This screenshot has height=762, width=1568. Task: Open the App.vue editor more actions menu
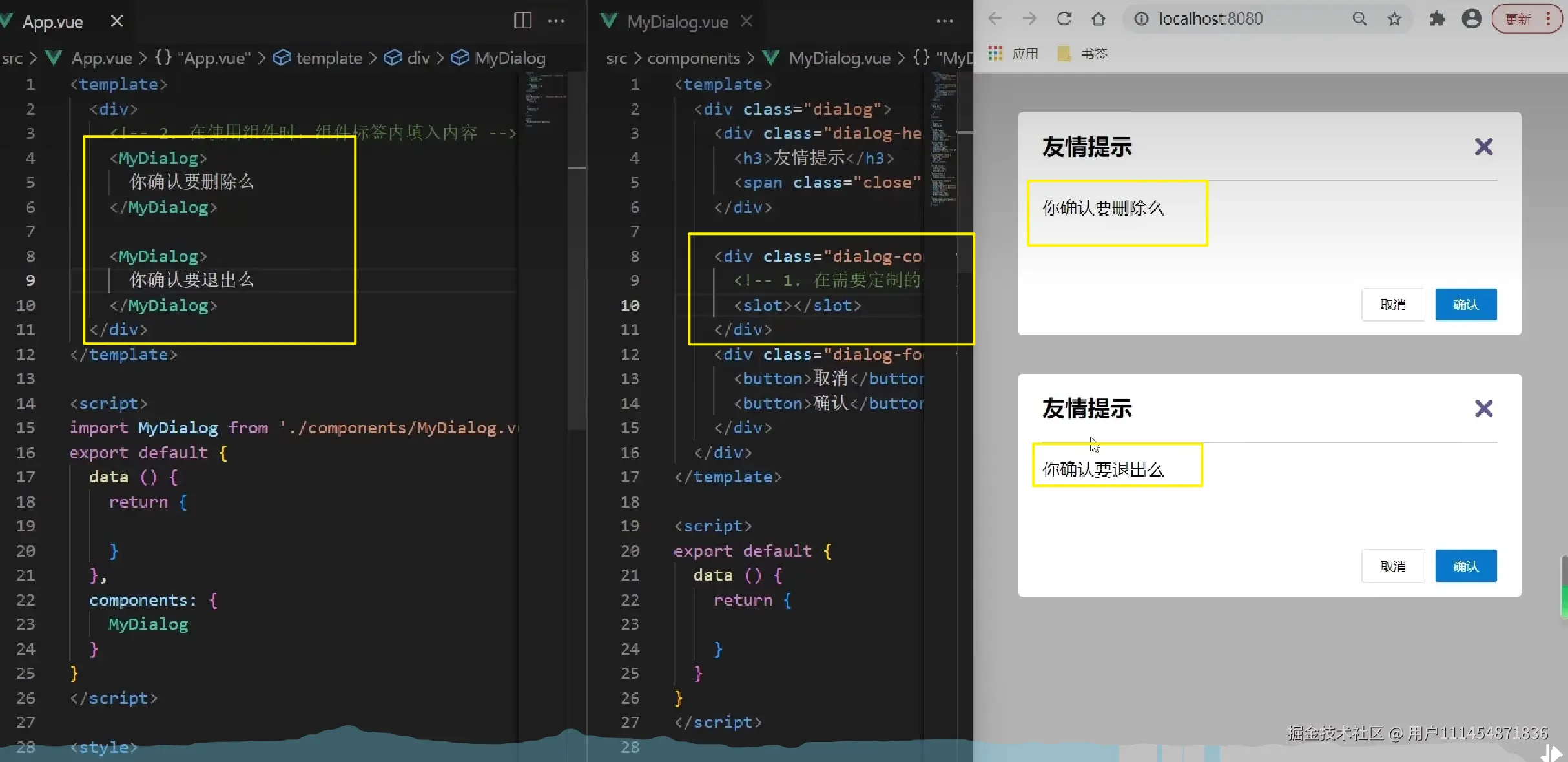(556, 21)
